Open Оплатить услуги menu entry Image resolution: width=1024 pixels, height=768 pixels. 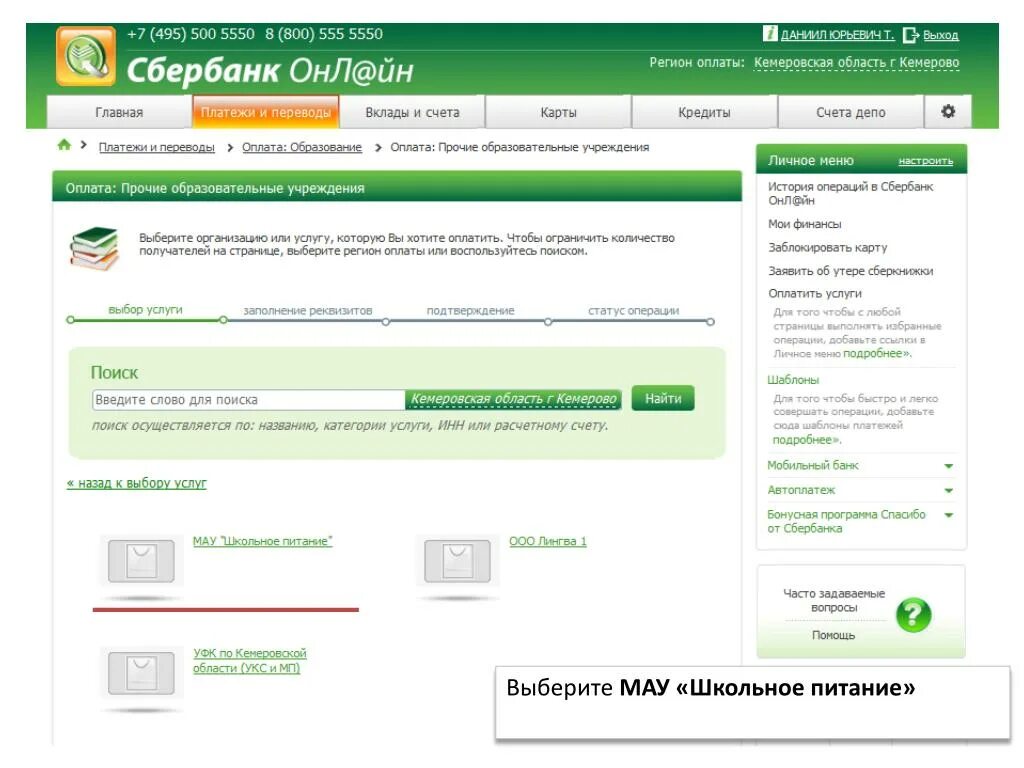[x=814, y=293]
